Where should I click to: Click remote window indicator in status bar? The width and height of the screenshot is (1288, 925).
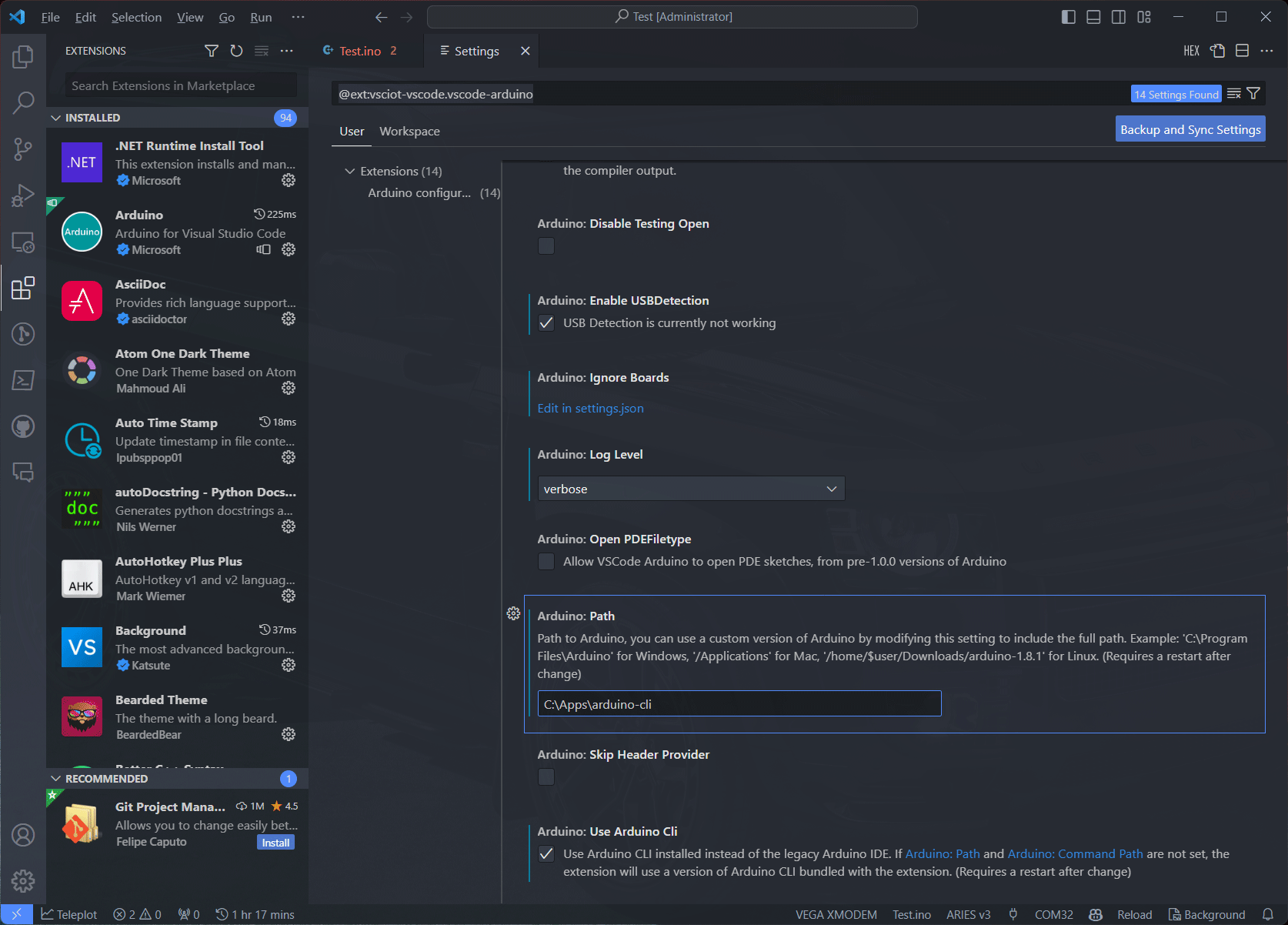[x=16, y=914]
